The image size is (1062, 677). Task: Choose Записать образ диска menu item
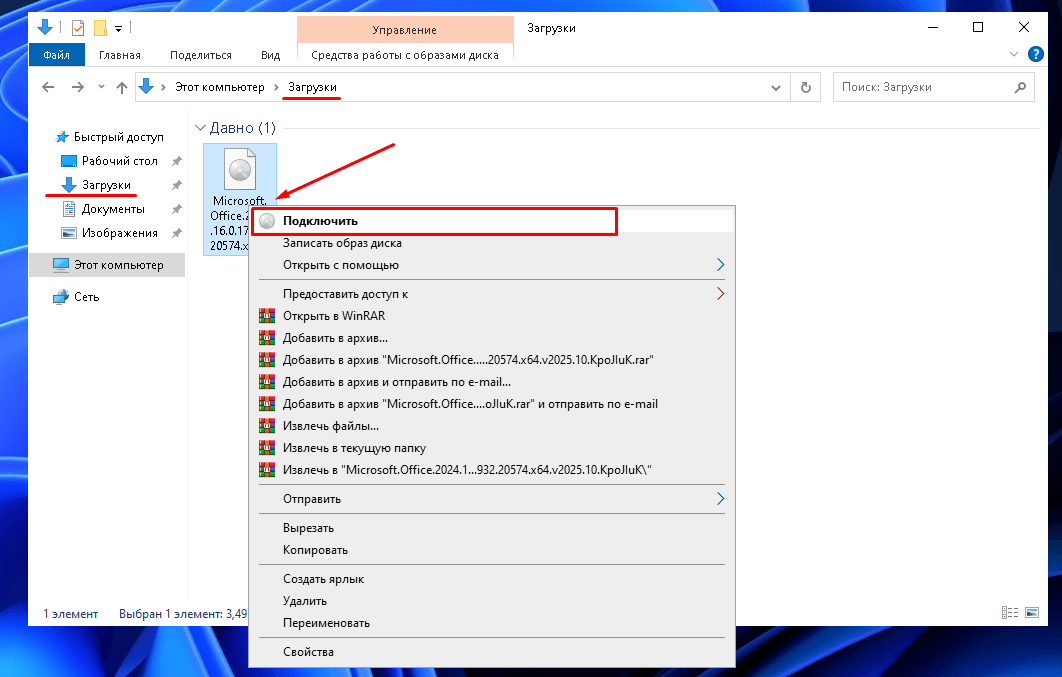[x=492, y=243]
